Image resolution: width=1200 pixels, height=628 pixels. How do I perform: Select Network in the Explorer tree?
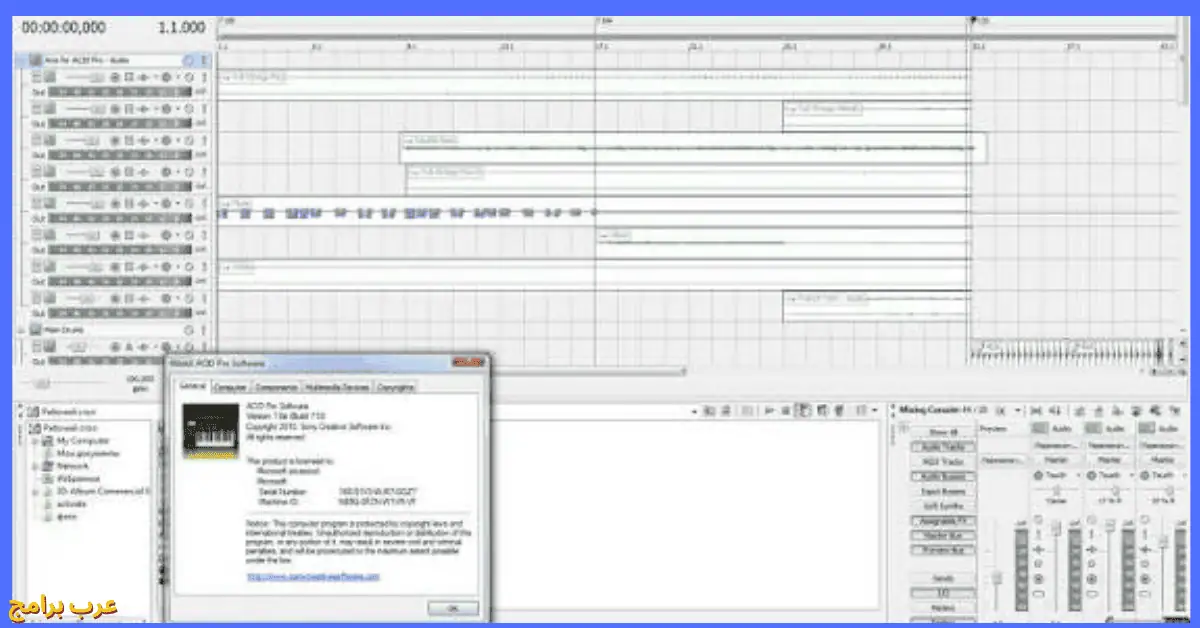[71, 465]
